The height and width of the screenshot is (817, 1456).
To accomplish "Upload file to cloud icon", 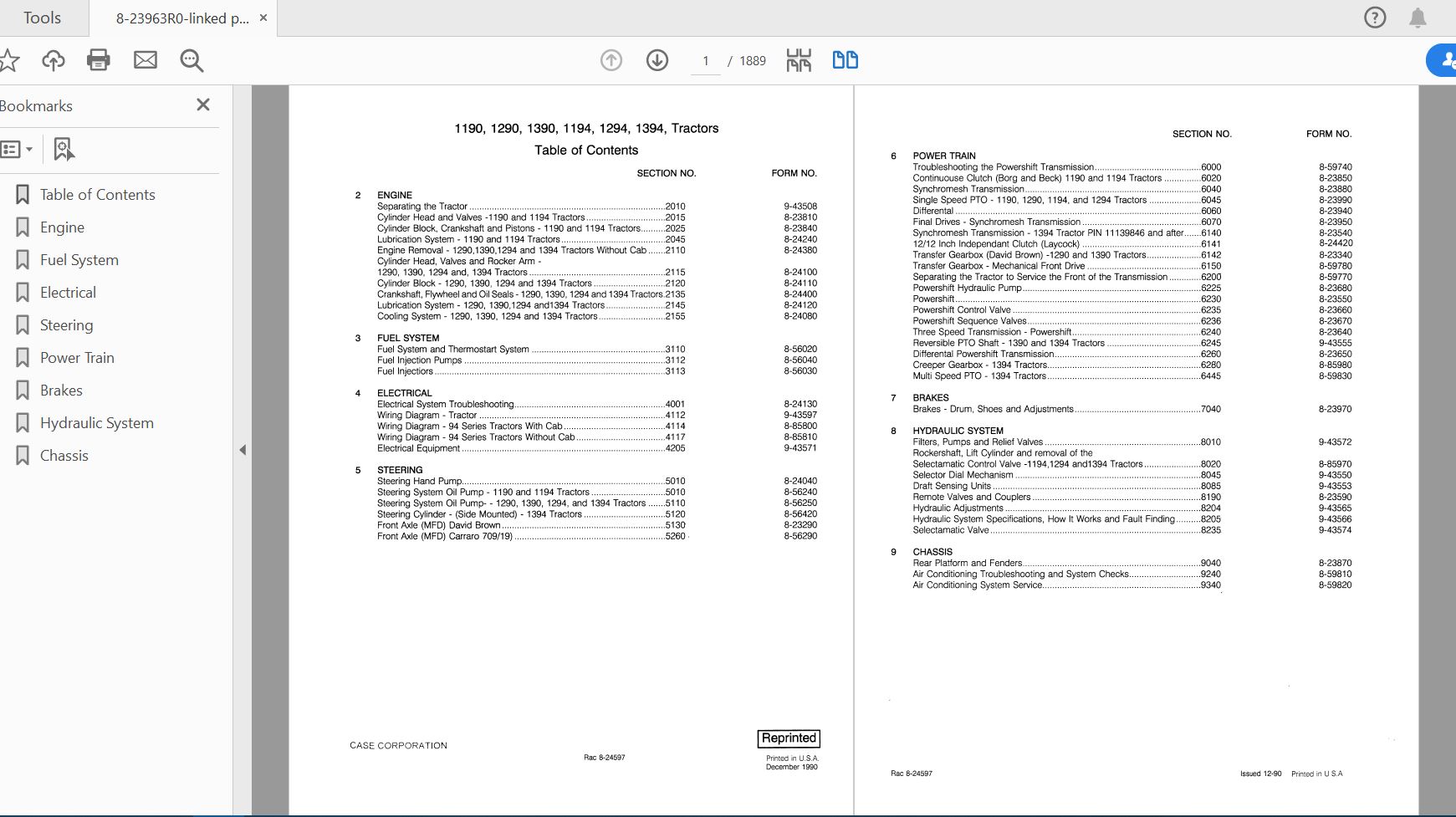I will click(x=54, y=60).
